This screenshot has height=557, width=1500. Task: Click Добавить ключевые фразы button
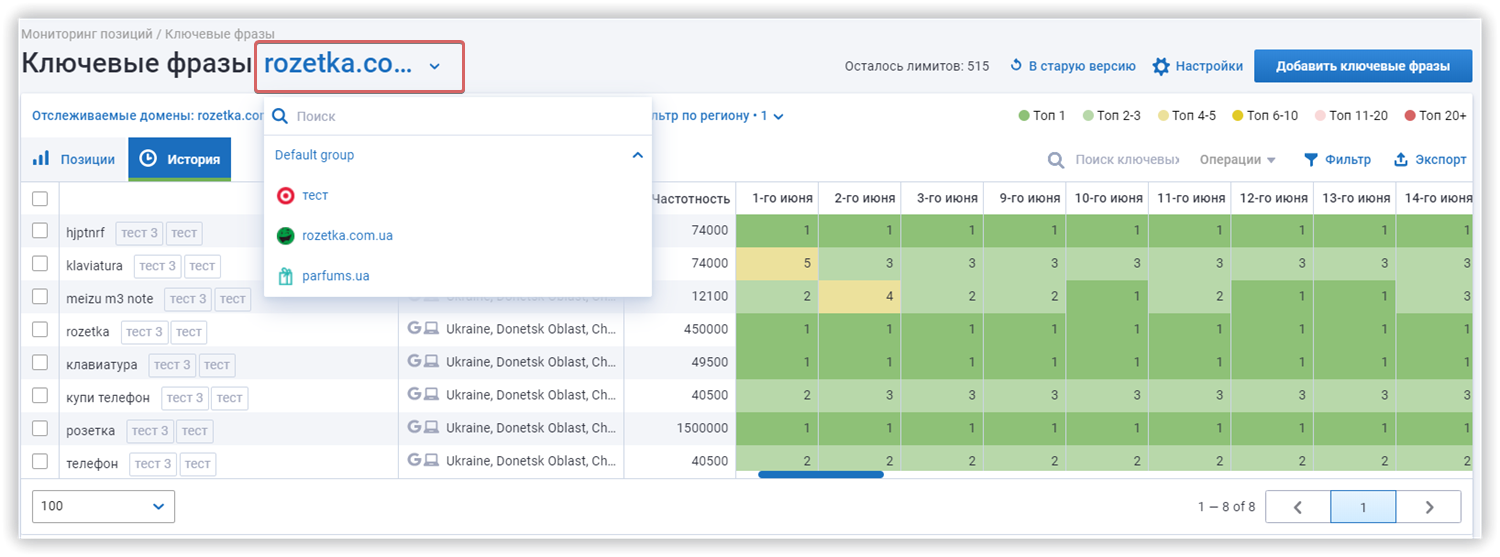click(1364, 66)
